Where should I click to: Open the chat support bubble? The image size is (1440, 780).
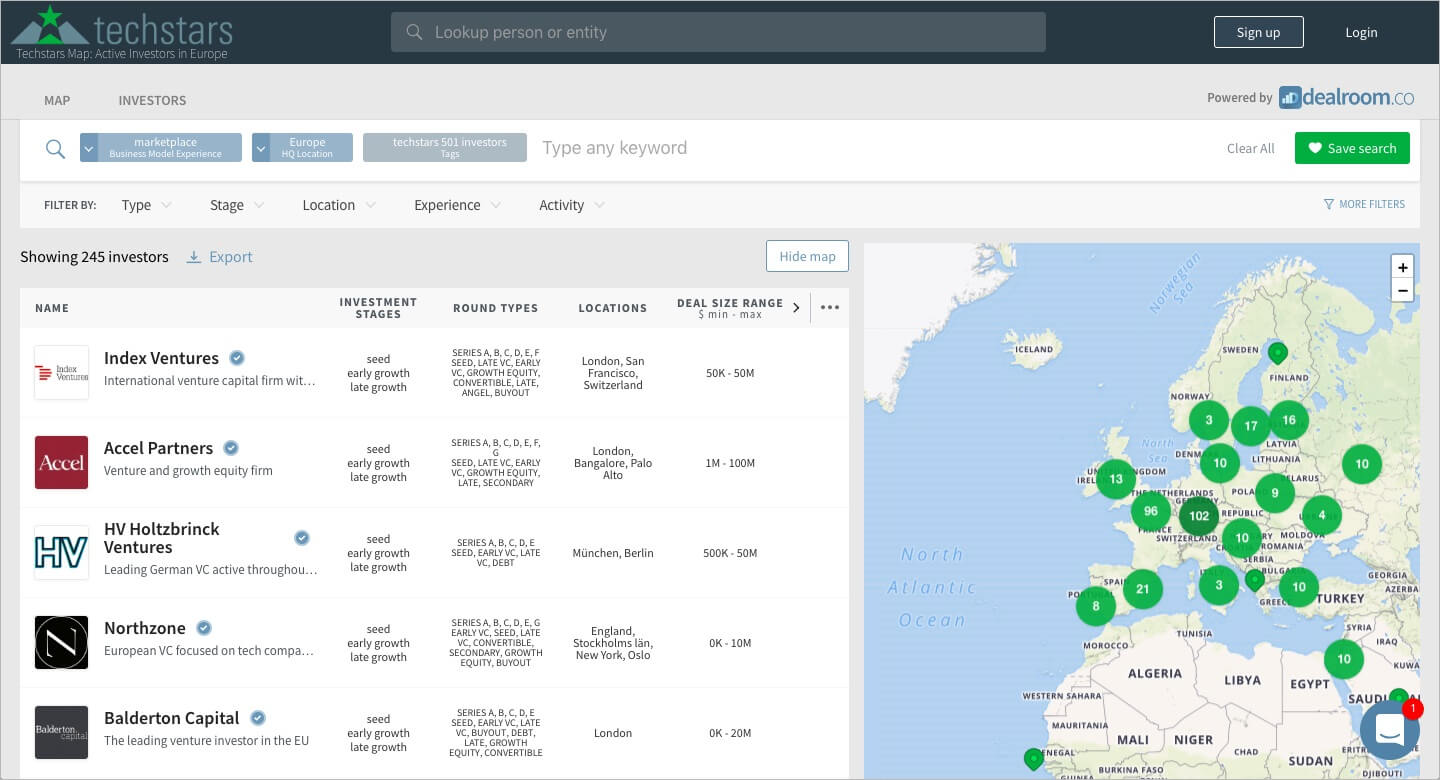point(1389,730)
